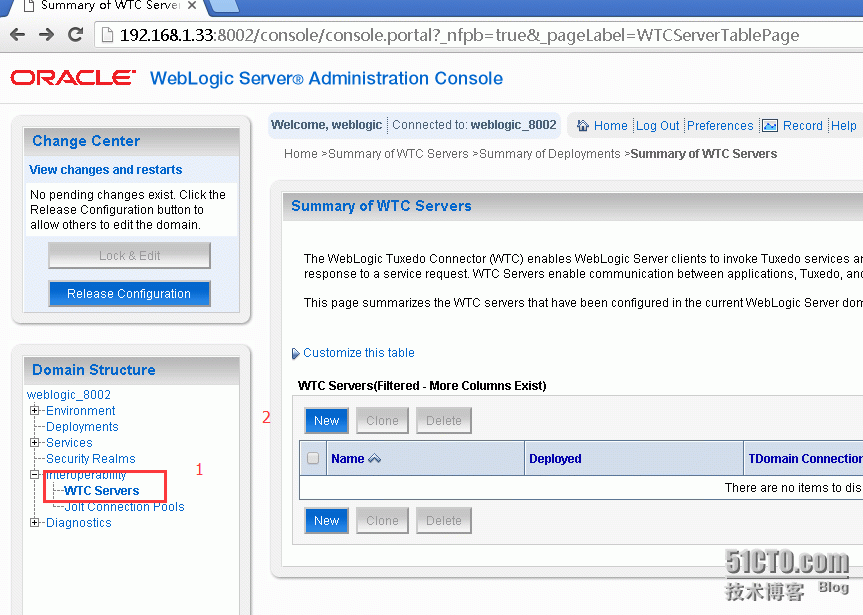Screen dimensions: 863x615
Task: Open Security Realms in Domain Structure
Action: click(x=90, y=459)
